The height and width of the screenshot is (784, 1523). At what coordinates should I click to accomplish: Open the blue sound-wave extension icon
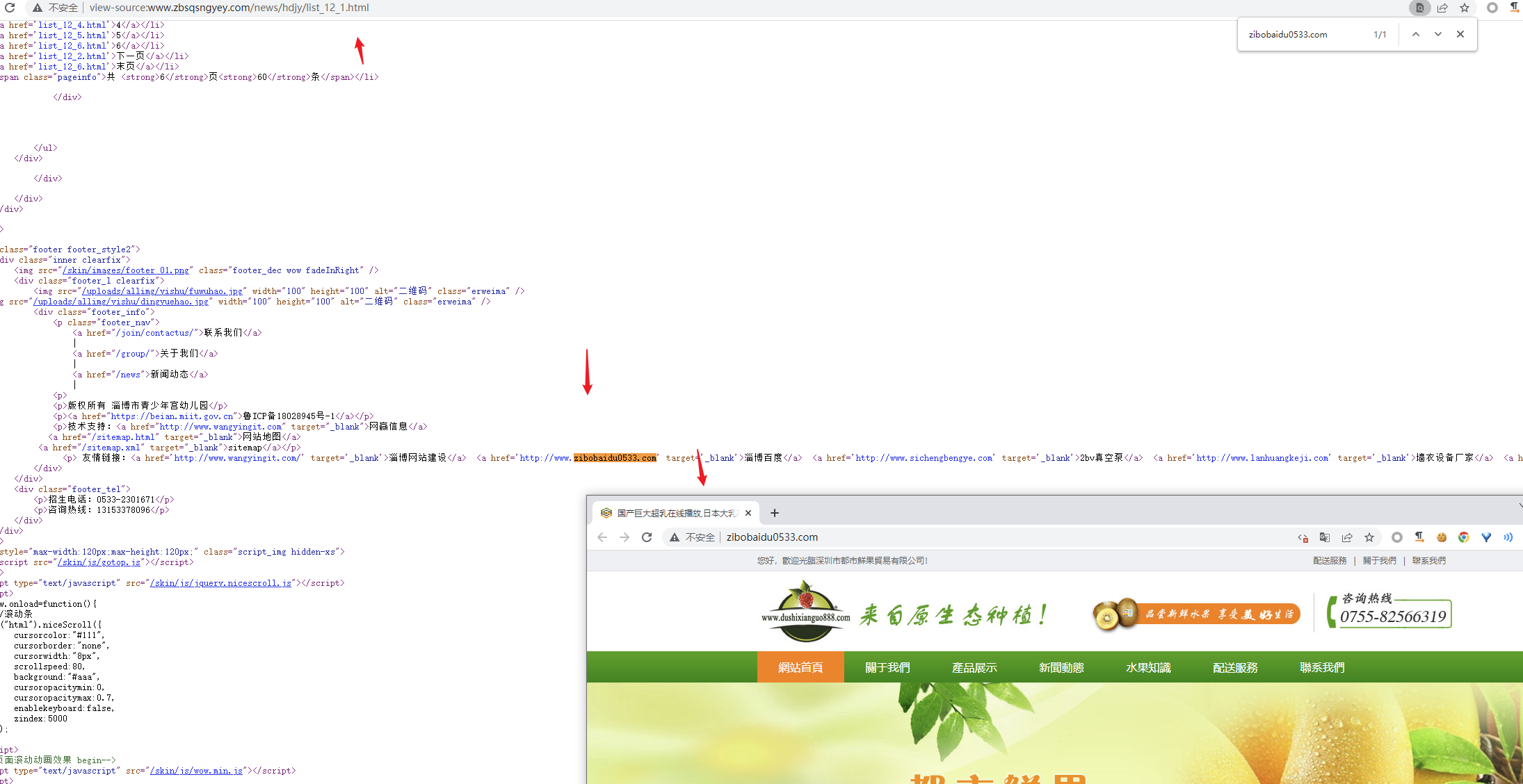tap(1508, 537)
